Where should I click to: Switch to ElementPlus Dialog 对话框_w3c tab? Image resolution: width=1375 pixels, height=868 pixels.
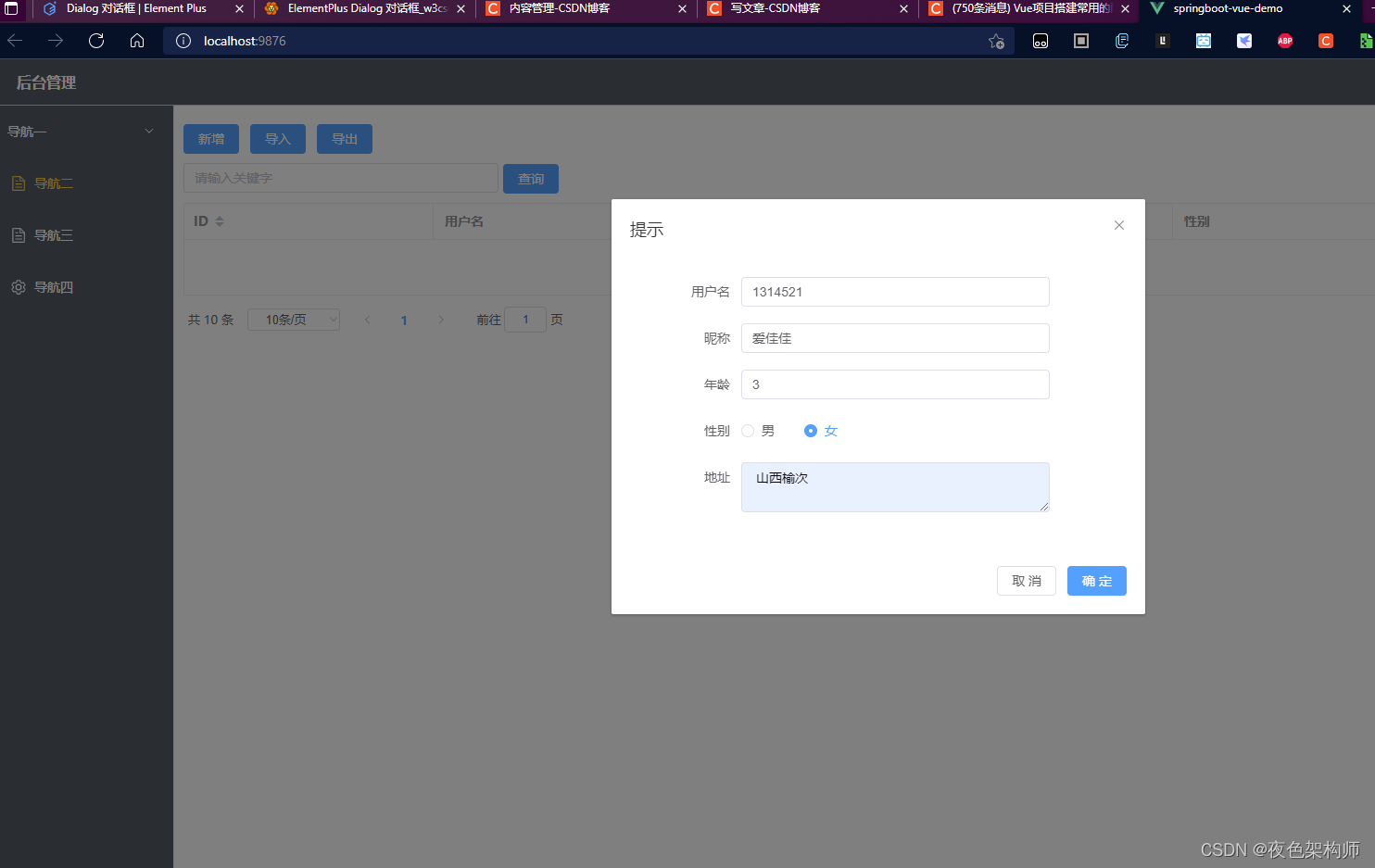(x=367, y=8)
